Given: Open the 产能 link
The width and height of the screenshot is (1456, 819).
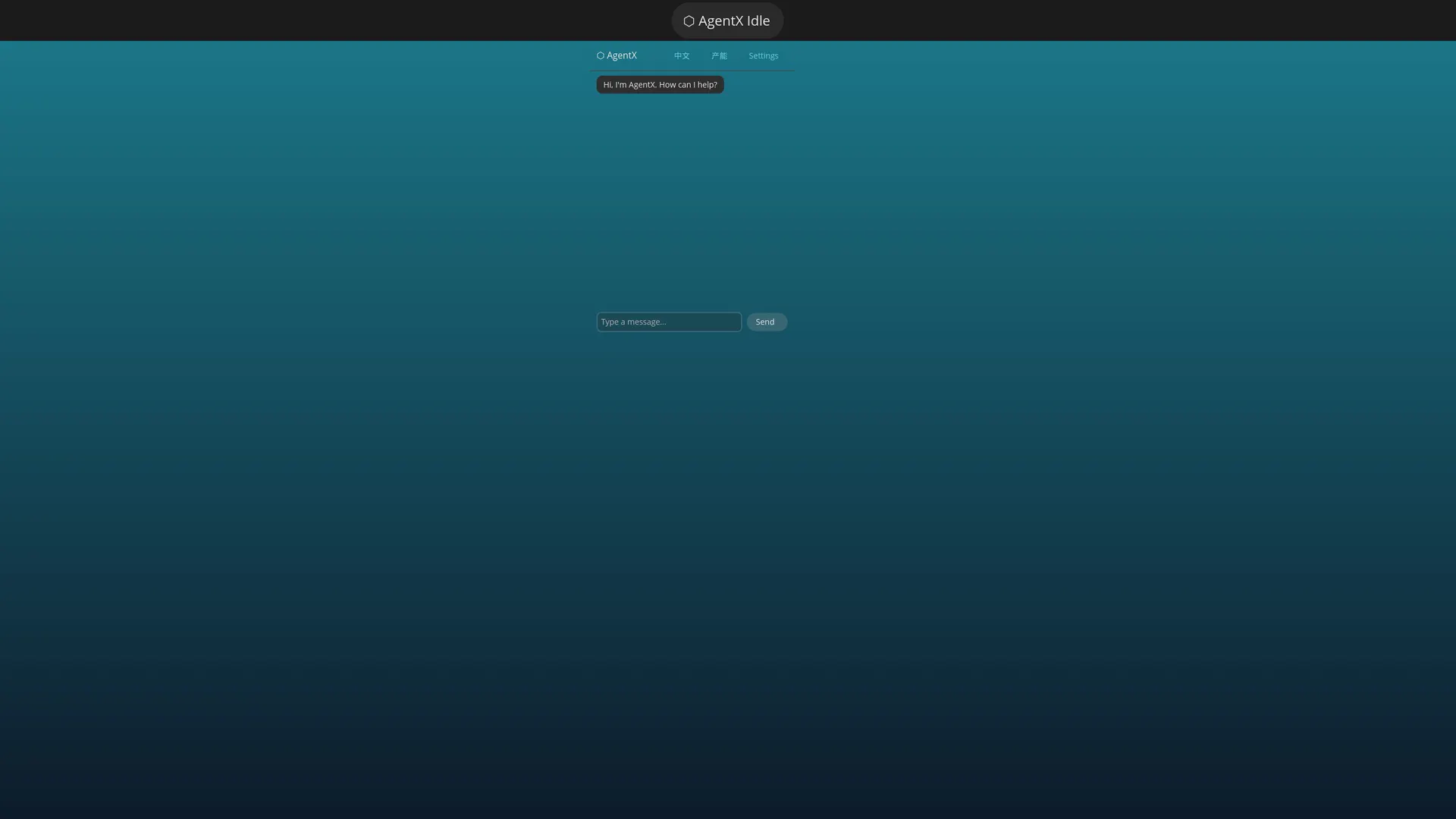Looking at the screenshot, I should pyautogui.click(x=719, y=56).
